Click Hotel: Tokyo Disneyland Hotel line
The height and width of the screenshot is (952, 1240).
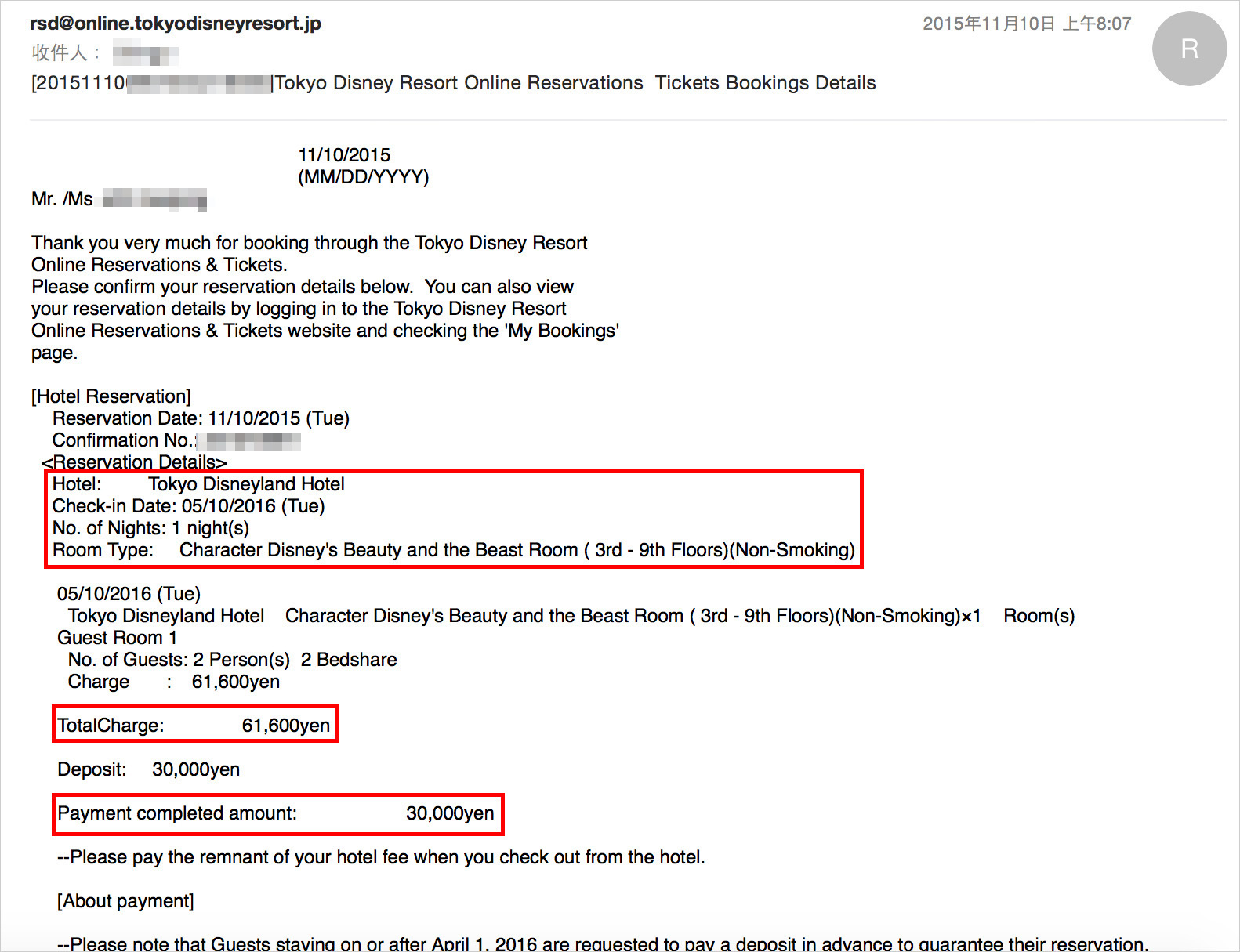(198, 484)
